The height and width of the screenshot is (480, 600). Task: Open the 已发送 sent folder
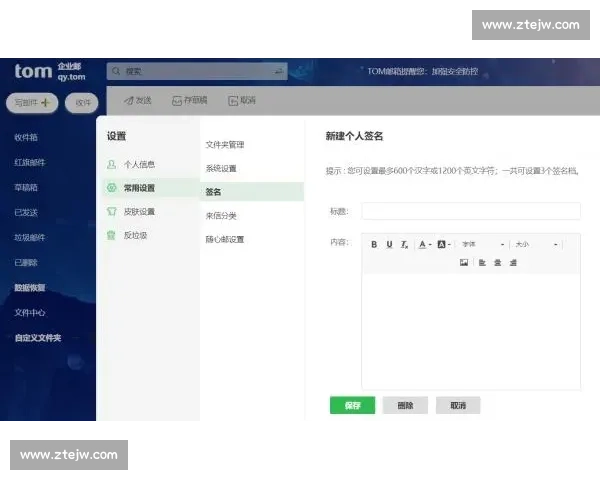tap(26, 212)
